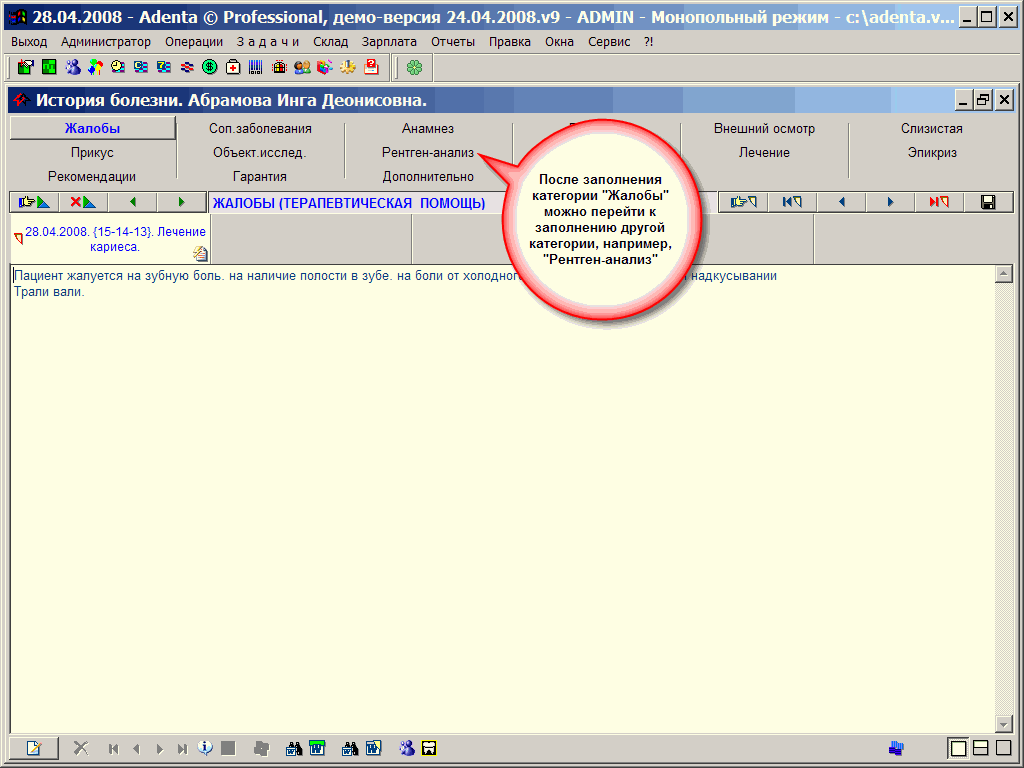Click the green clover icon in the toolbar
Image resolution: width=1024 pixels, height=768 pixels.
(414, 67)
